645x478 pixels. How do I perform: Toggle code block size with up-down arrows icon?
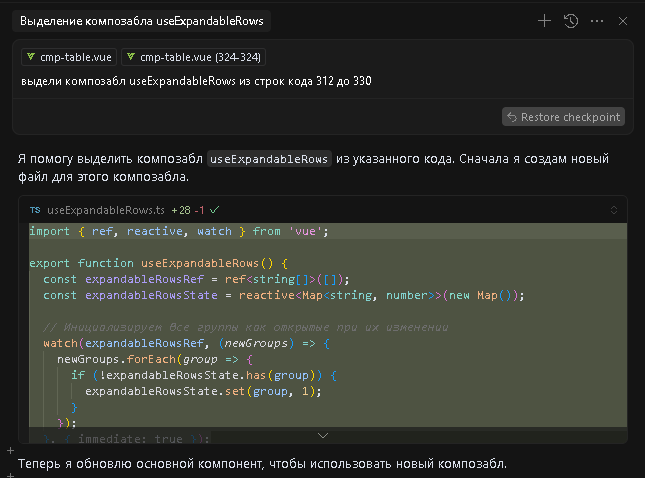[x=614, y=210]
